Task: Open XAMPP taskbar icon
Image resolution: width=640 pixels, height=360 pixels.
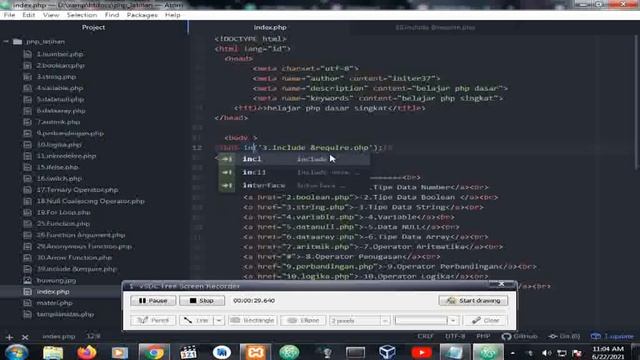Action: (x=255, y=352)
